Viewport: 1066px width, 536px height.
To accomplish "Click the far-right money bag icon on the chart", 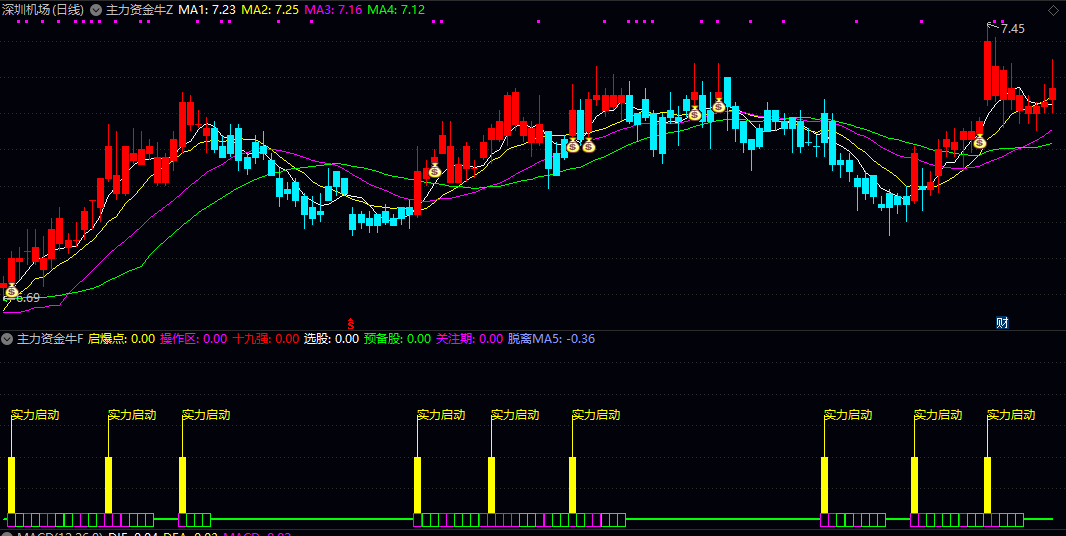I will coord(980,142).
